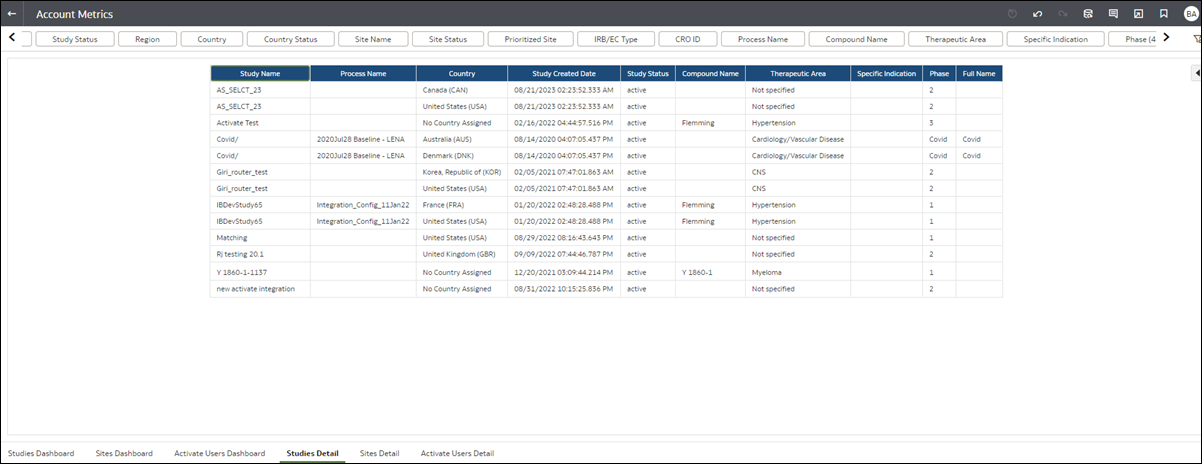Click Compound Name column header
Image resolution: width=1202 pixels, height=464 pixels.
(711, 73)
